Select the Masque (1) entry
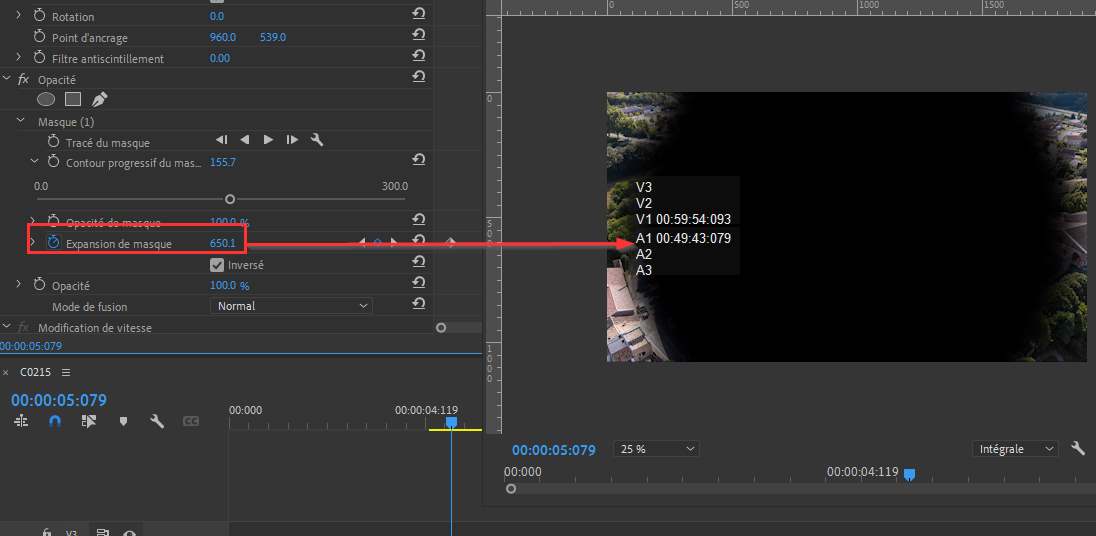This screenshot has width=1096, height=536. coord(66,122)
